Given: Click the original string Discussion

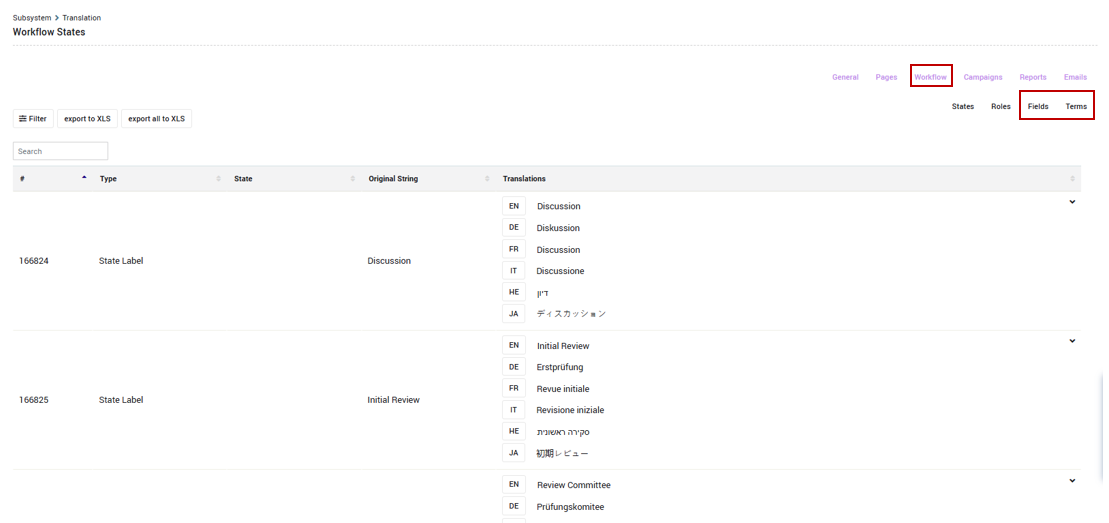Looking at the screenshot, I should 389,260.
